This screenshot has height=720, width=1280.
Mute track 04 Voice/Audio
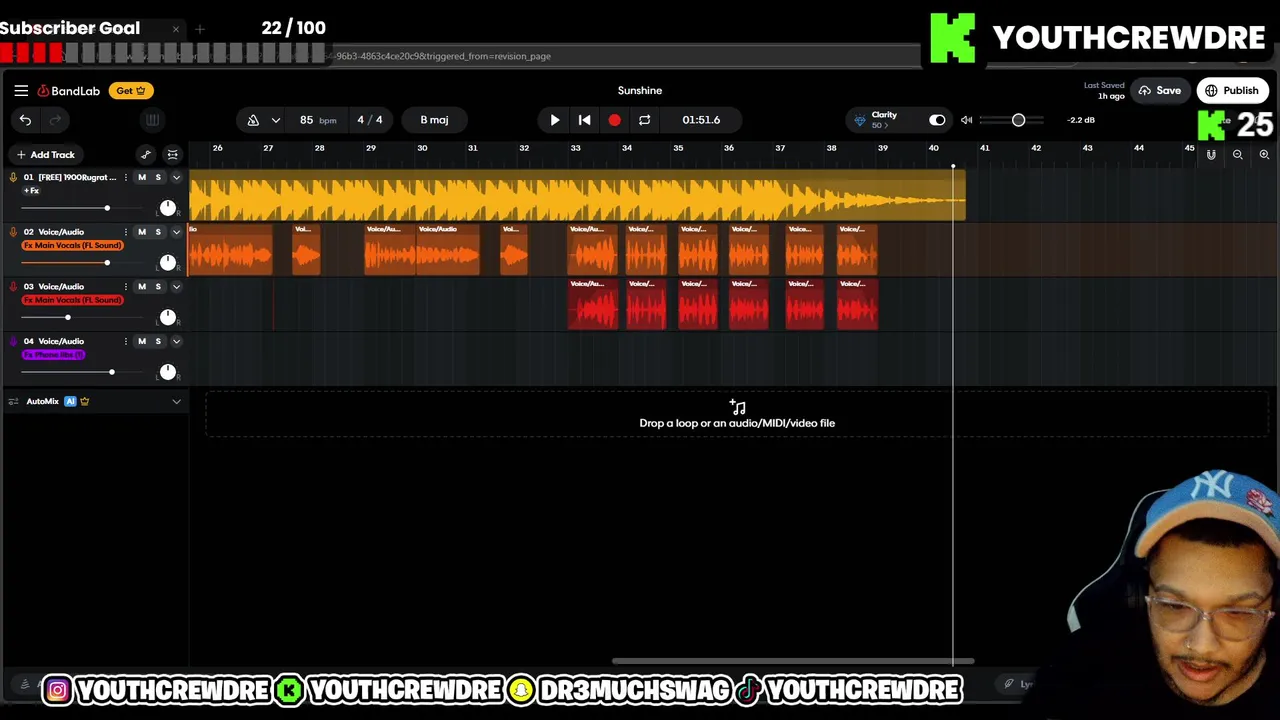tap(142, 342)
